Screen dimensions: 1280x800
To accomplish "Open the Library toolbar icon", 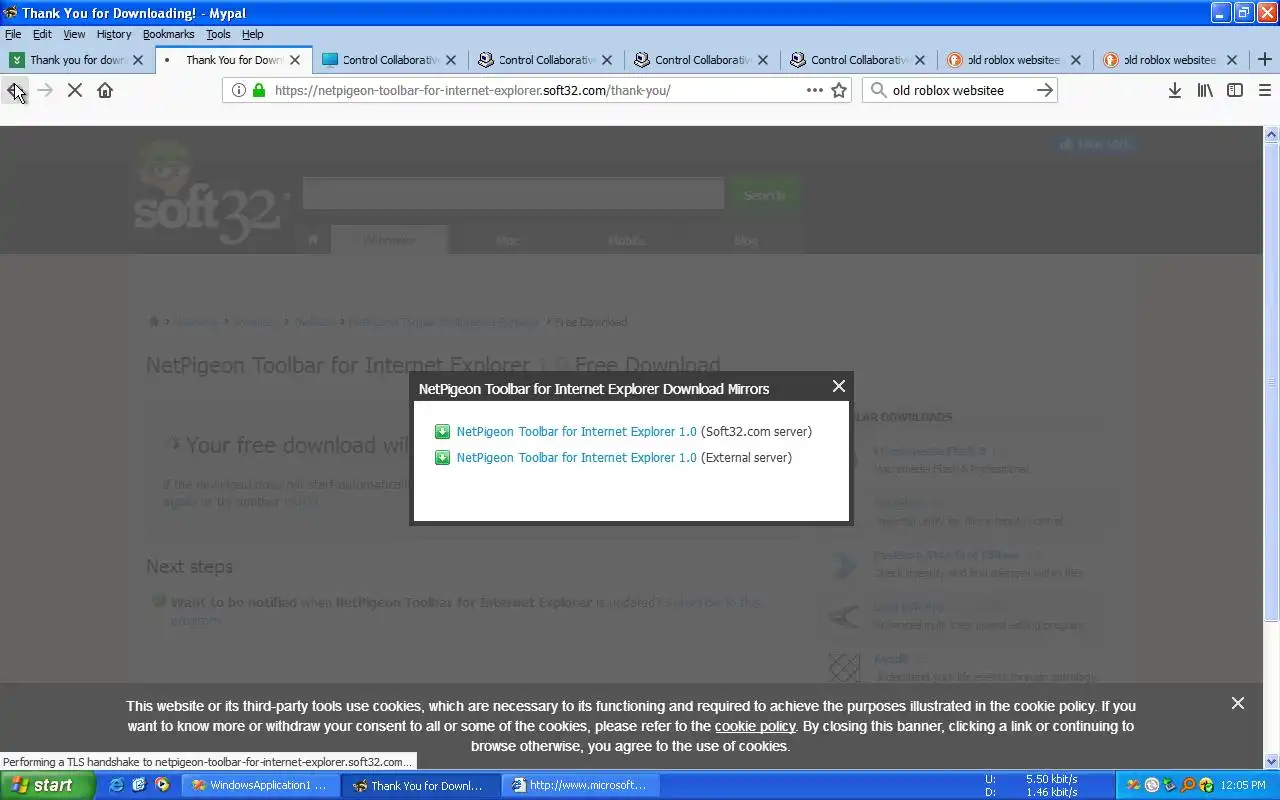I will (1206, 90).
